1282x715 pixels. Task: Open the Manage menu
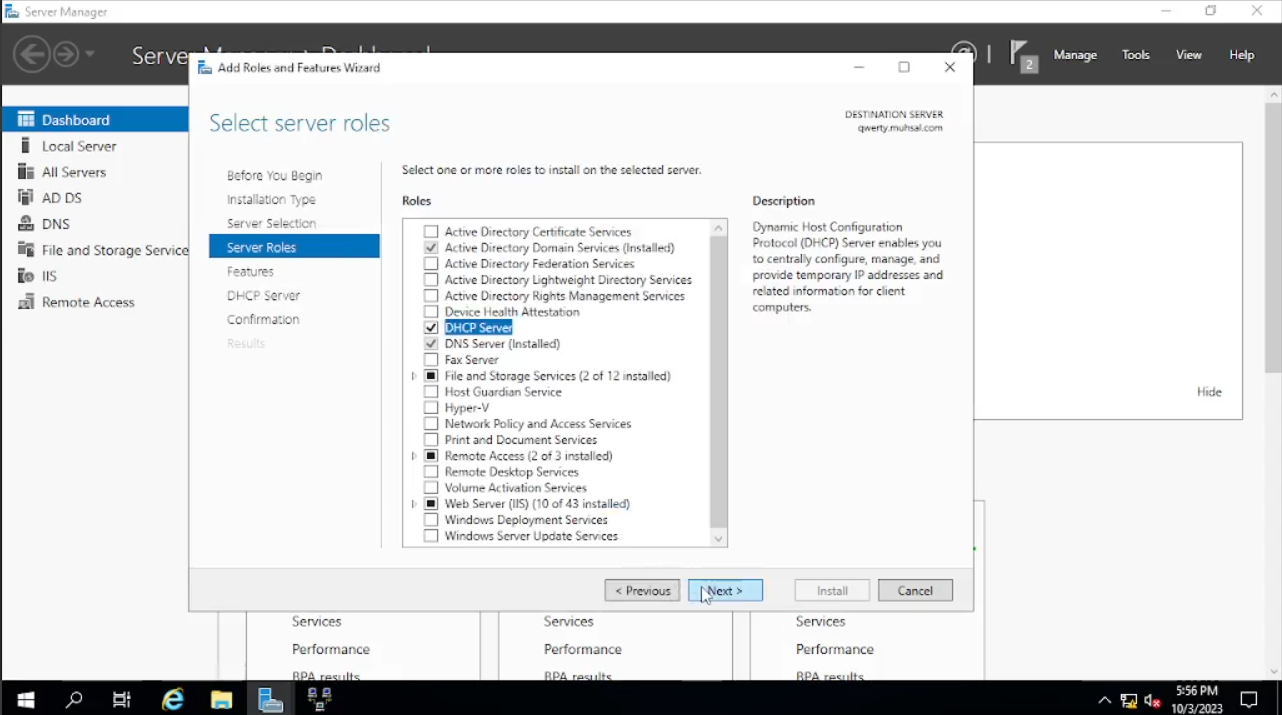1075,55
